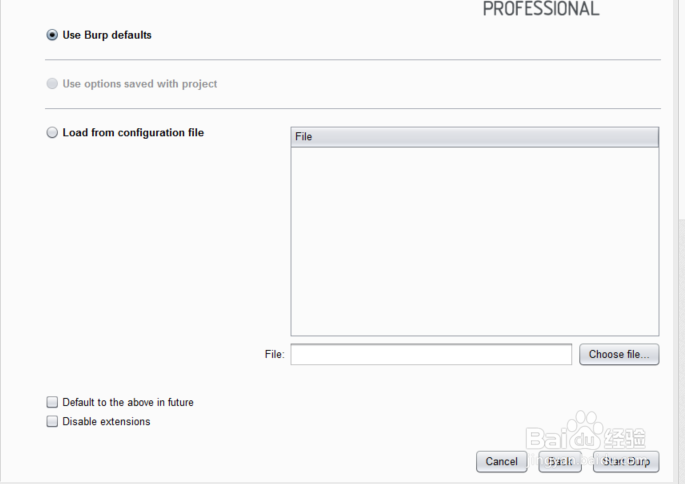The width and height of the screenshot is (685, 484).
Task: Click the "File" column header
Action: [475, 137]
